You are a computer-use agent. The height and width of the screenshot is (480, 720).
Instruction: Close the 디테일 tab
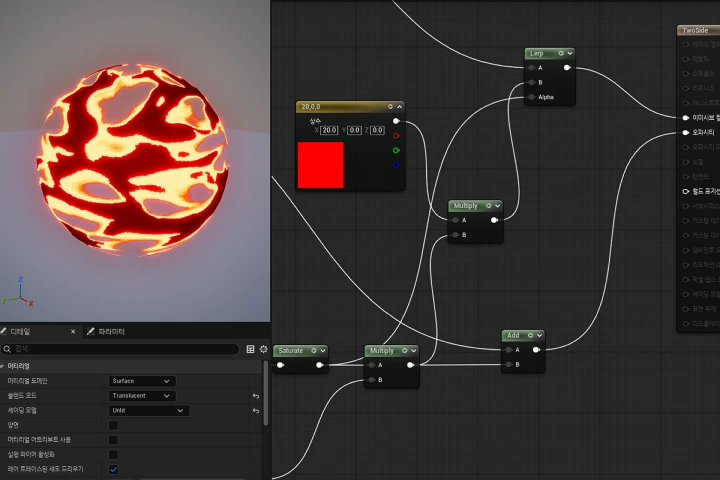pyautogui.click(x=73, y=332)
